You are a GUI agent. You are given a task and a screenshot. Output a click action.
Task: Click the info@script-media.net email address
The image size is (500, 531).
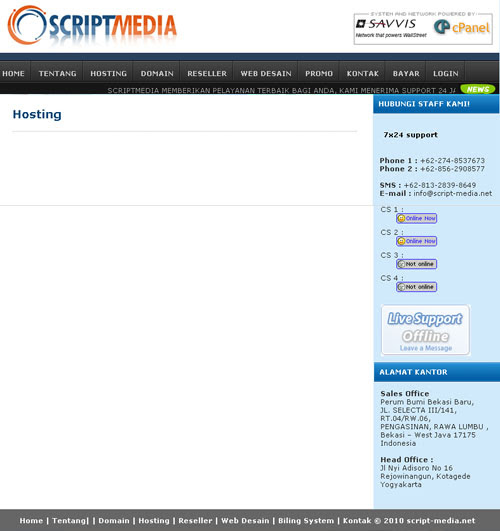[x=453, y=193]
